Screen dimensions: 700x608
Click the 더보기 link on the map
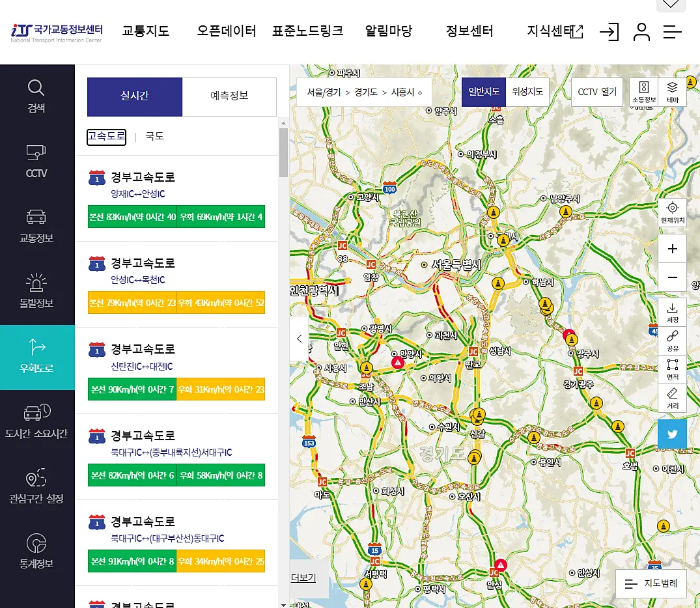tap(303, 578)
